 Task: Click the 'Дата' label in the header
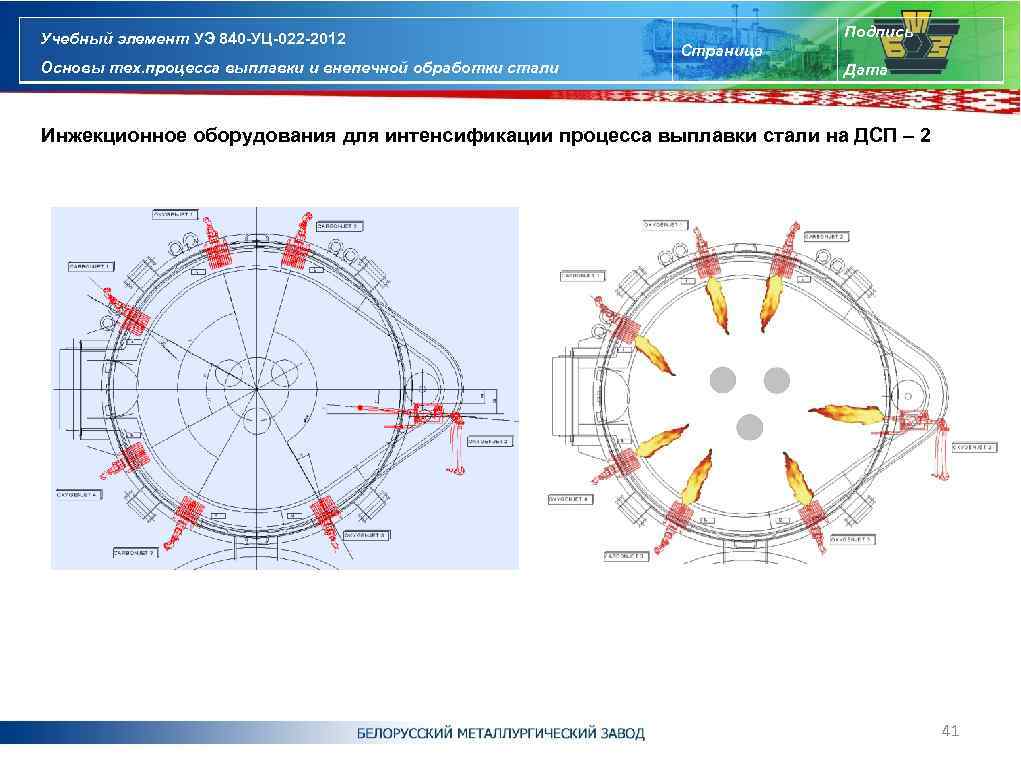coord(865,70)
